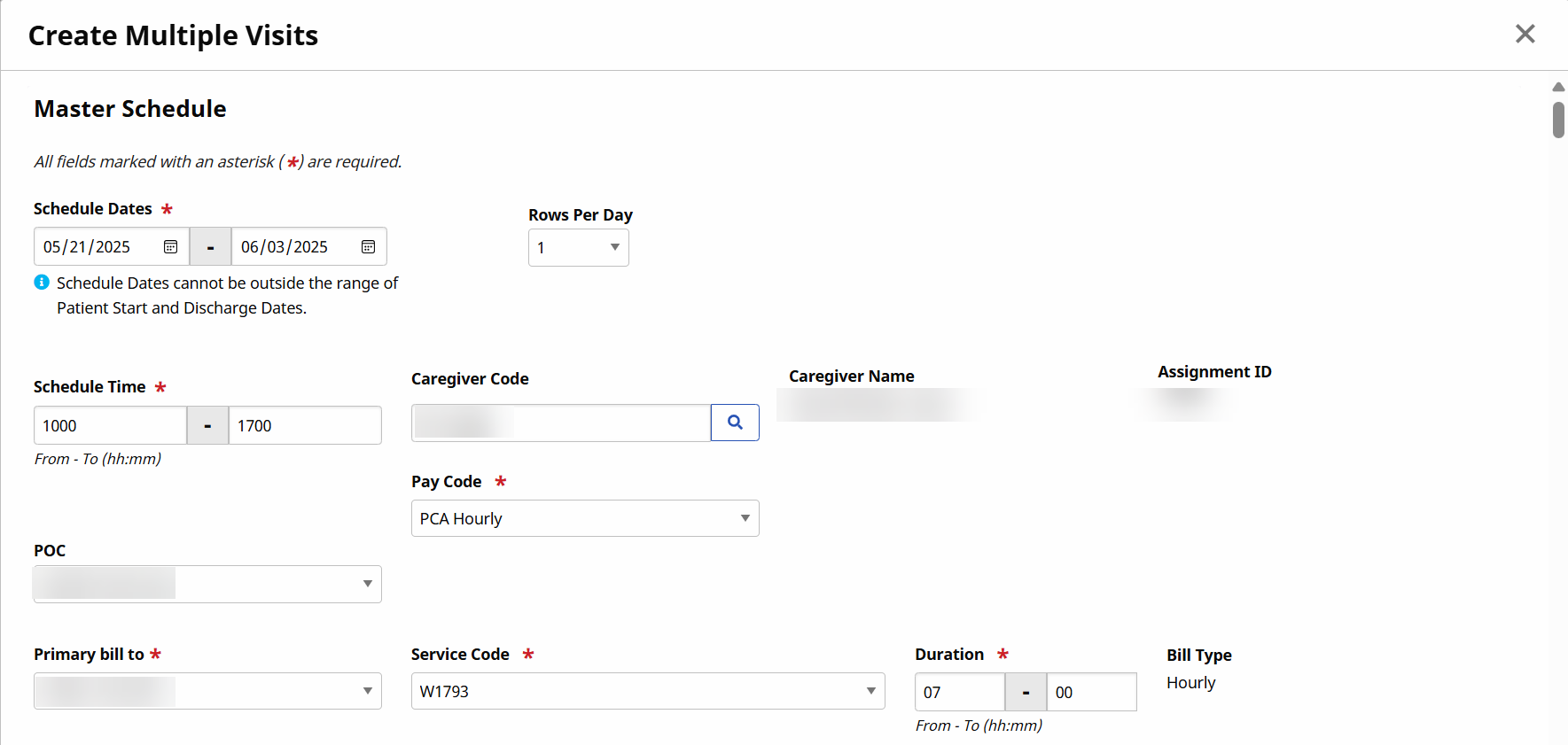Click the Master Schedule heading
Image resolution: width=1568 pixels, height=745 pixels.
click(130, 109)
